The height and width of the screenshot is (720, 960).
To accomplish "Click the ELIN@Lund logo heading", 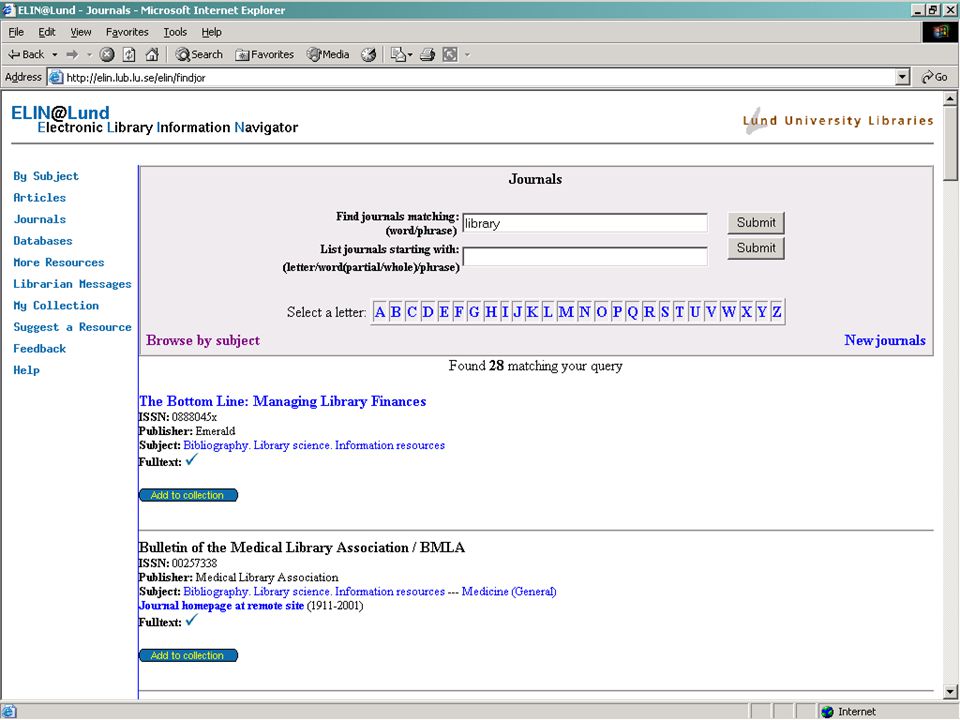I will pyautogui.click(x=60, y=113).
